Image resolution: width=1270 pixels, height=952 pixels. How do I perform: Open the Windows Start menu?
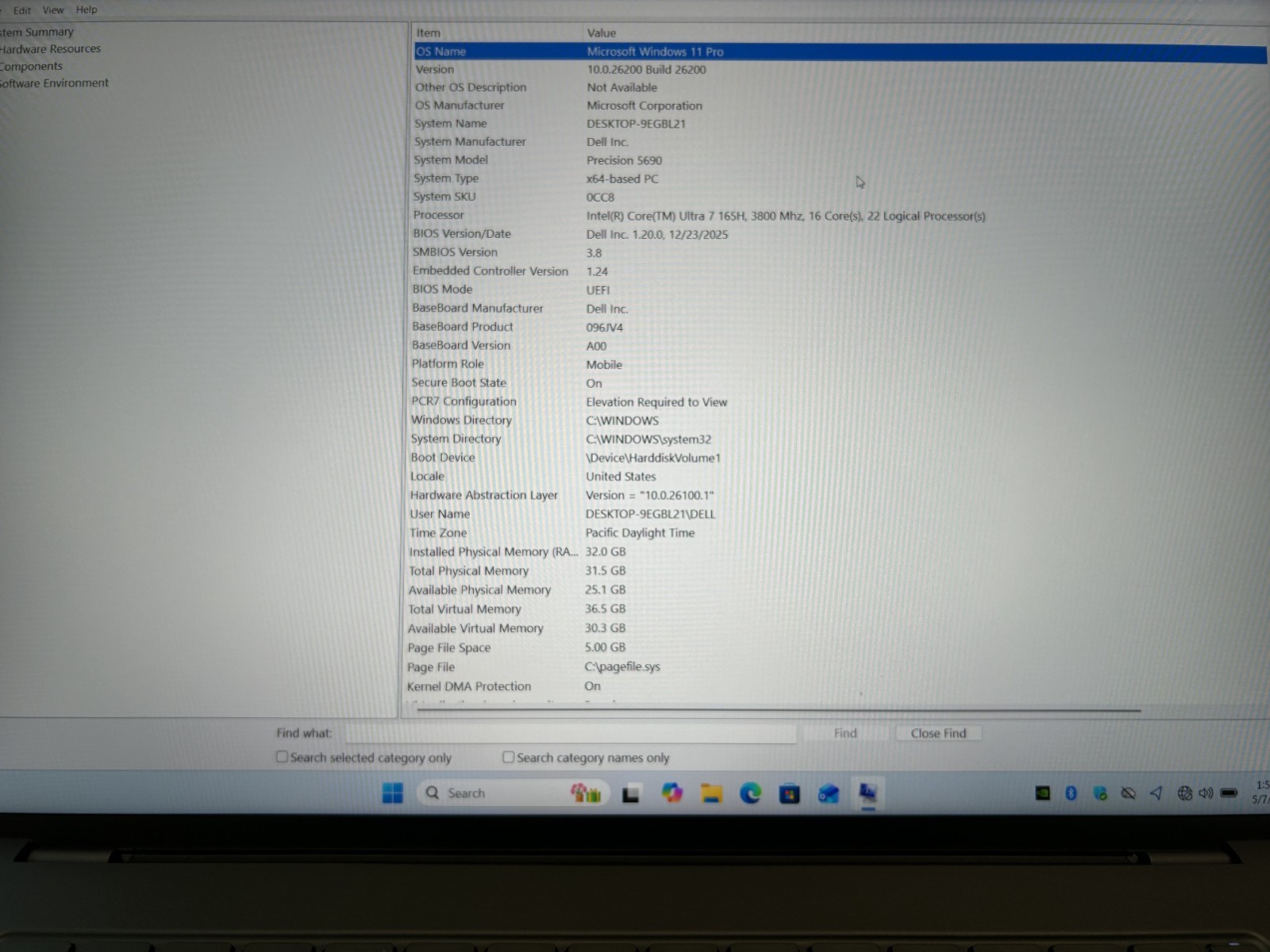click(393, 793)
